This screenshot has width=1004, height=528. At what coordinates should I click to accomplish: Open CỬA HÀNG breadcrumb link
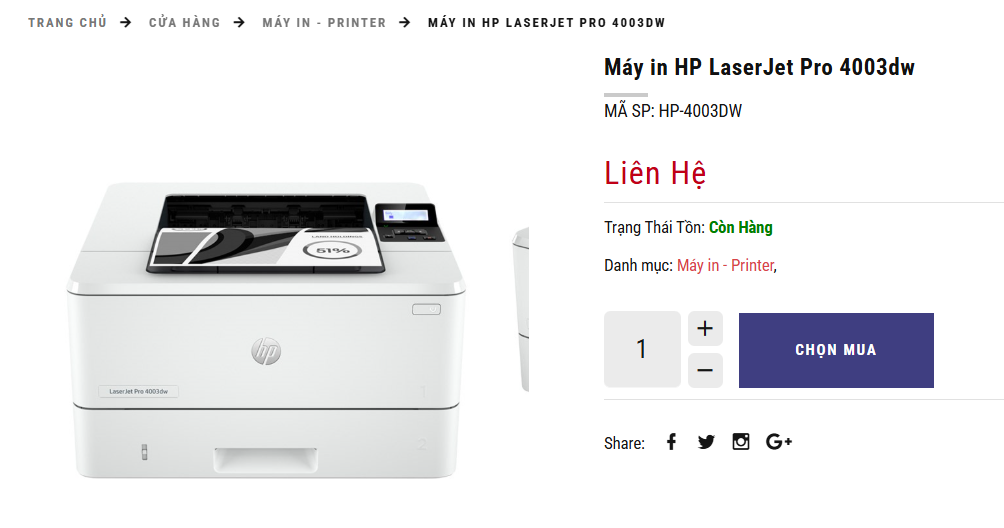[184, 22]
